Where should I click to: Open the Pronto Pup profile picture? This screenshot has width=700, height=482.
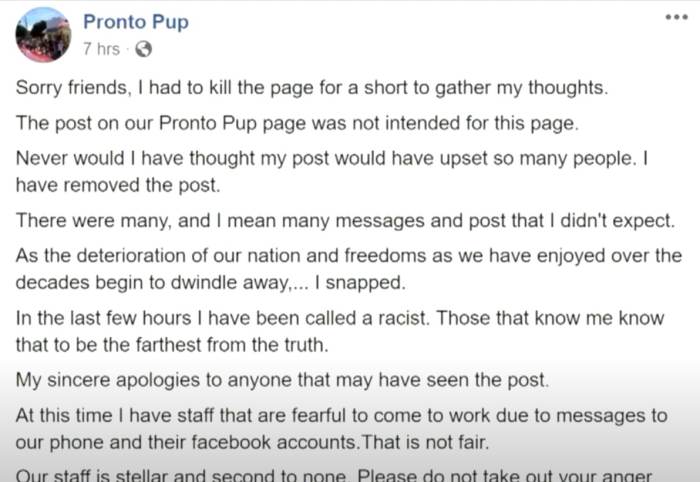point(43,35)
